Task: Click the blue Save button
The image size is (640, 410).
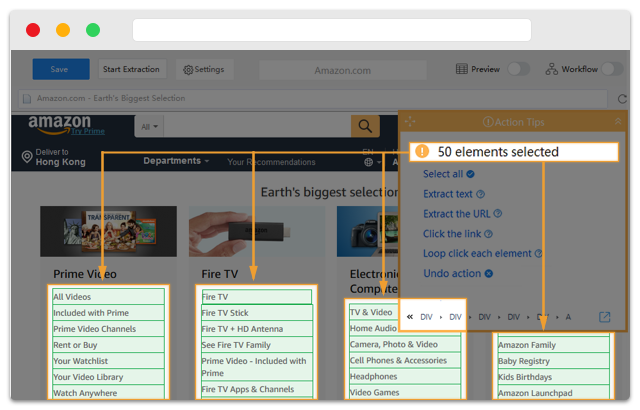Action: [61, 69]
